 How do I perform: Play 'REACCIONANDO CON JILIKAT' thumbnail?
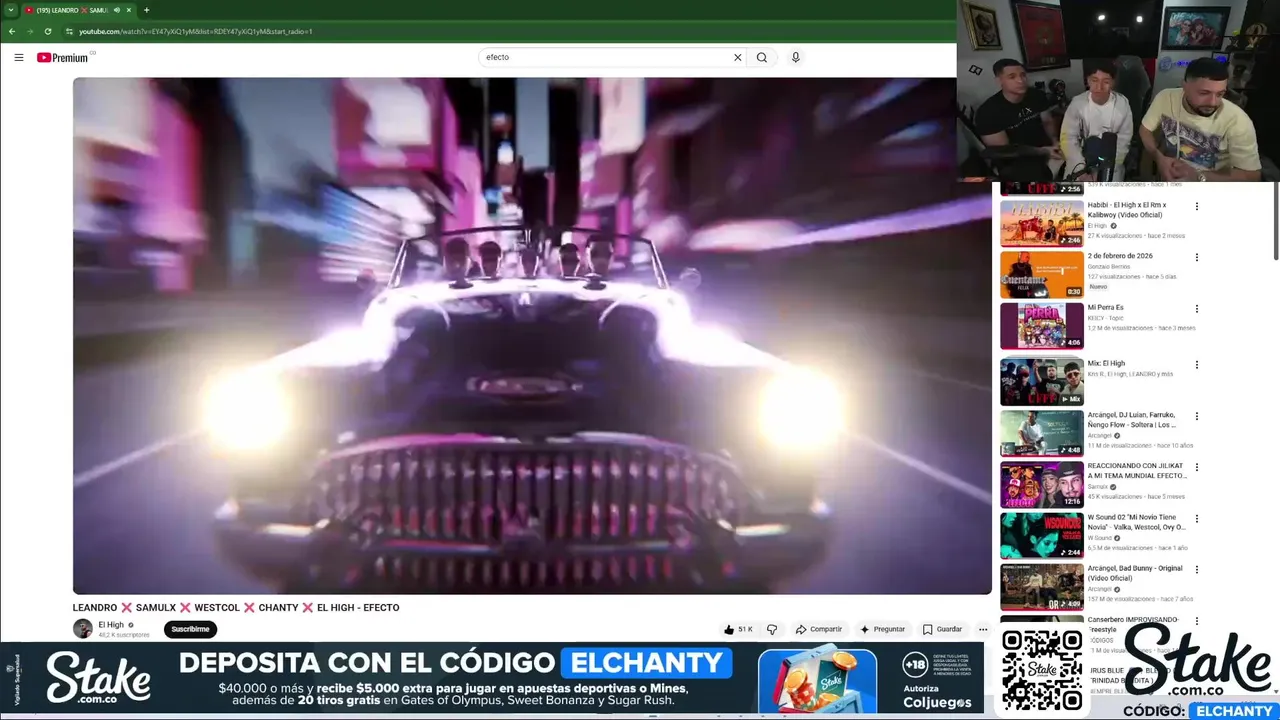[1042, 485]
